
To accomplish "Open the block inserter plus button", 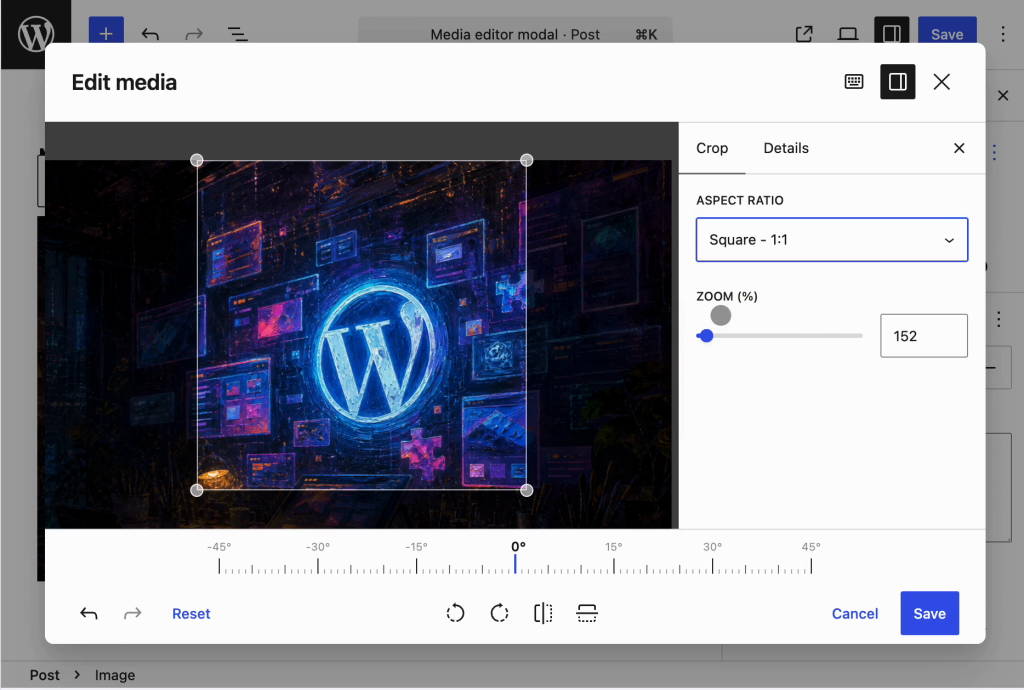I will coord(106,32).
